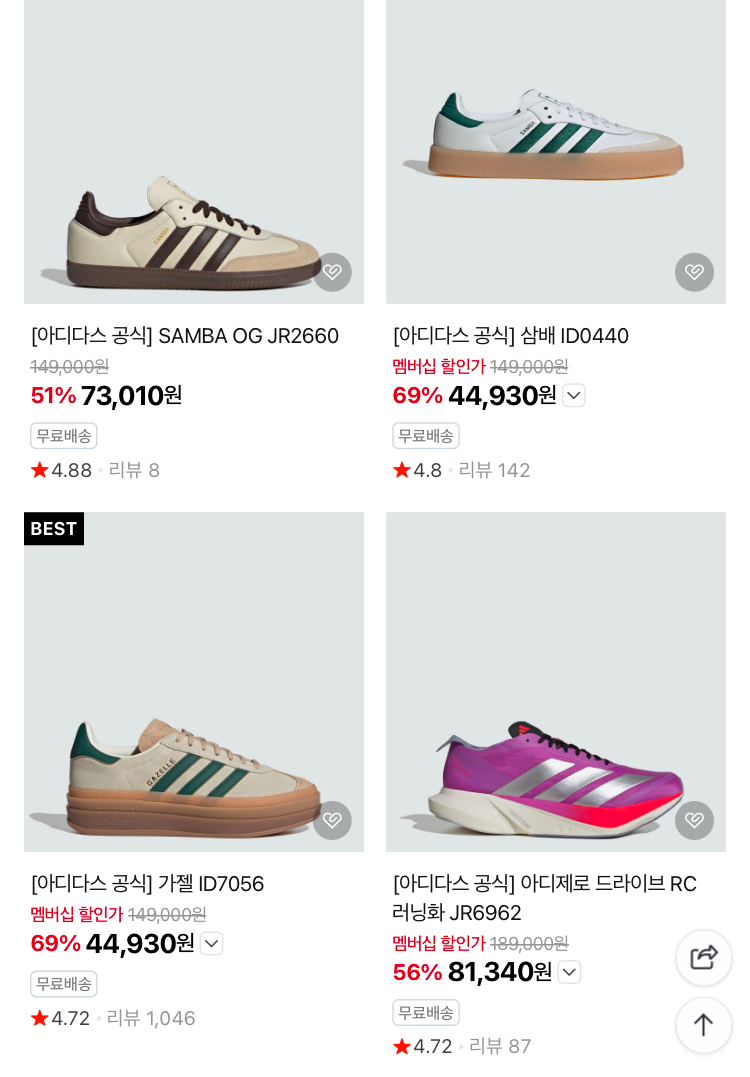
Task: Expand price details for 가젤 ID7056
Action: (211, 943)
